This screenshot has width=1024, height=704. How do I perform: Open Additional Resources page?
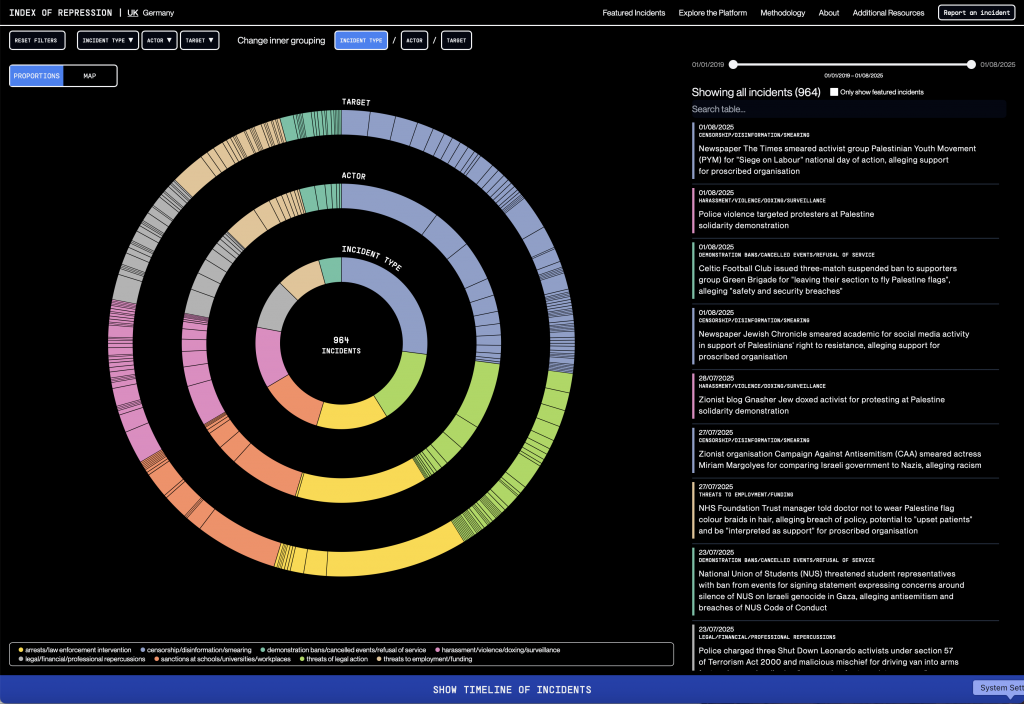coord(888,12)
